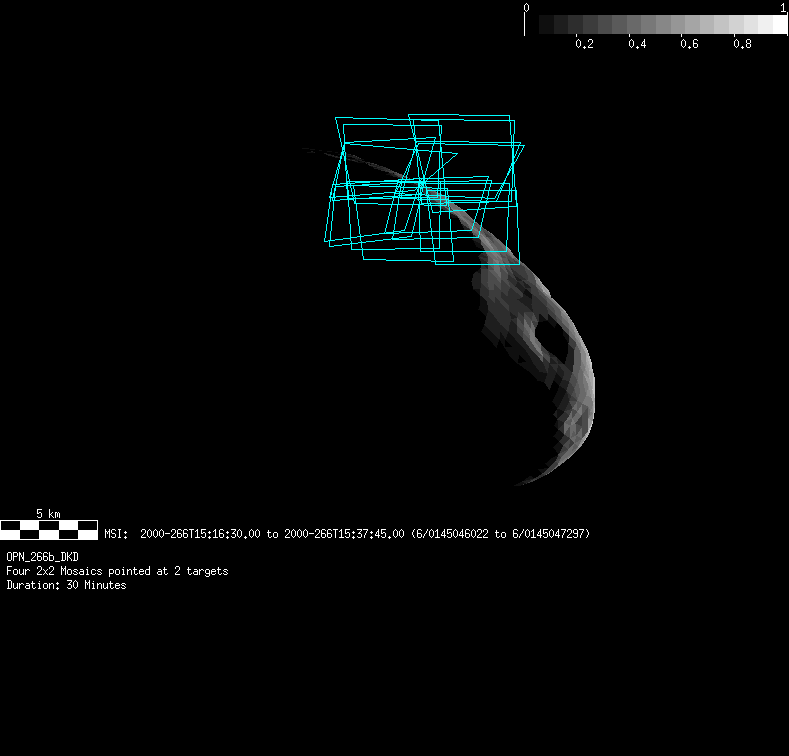Click the grayscale colorbar at the top

655,24
